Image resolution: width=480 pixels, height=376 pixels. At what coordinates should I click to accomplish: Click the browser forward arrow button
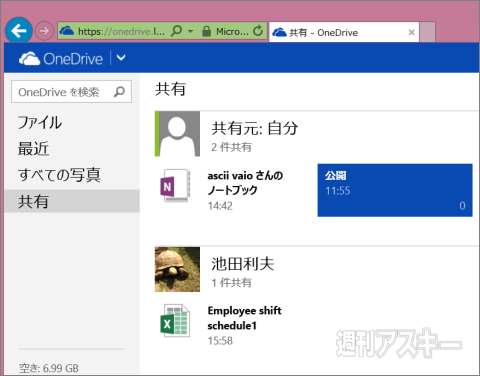(44, 31)
